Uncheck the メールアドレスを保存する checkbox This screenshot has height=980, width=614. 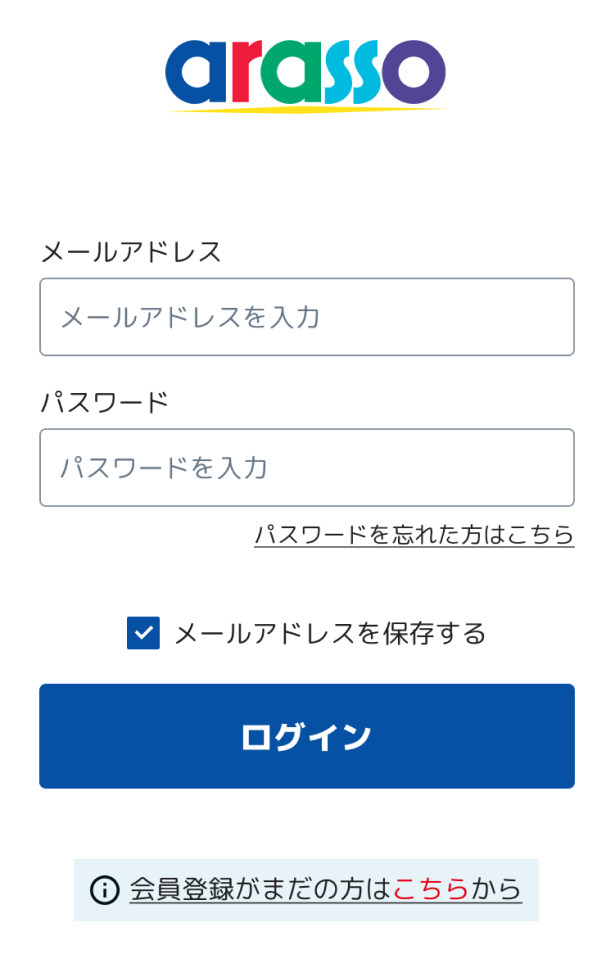143,633
